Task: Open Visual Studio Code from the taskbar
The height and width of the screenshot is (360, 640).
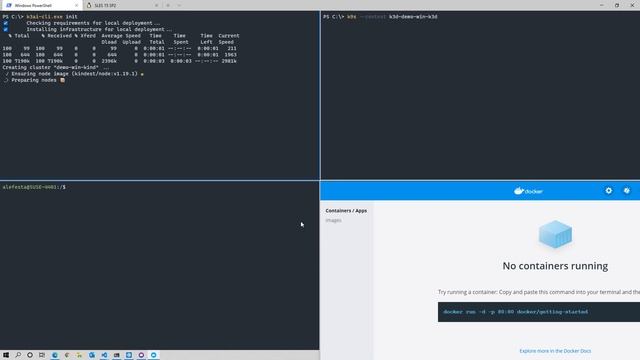Action: coord(104,355)
